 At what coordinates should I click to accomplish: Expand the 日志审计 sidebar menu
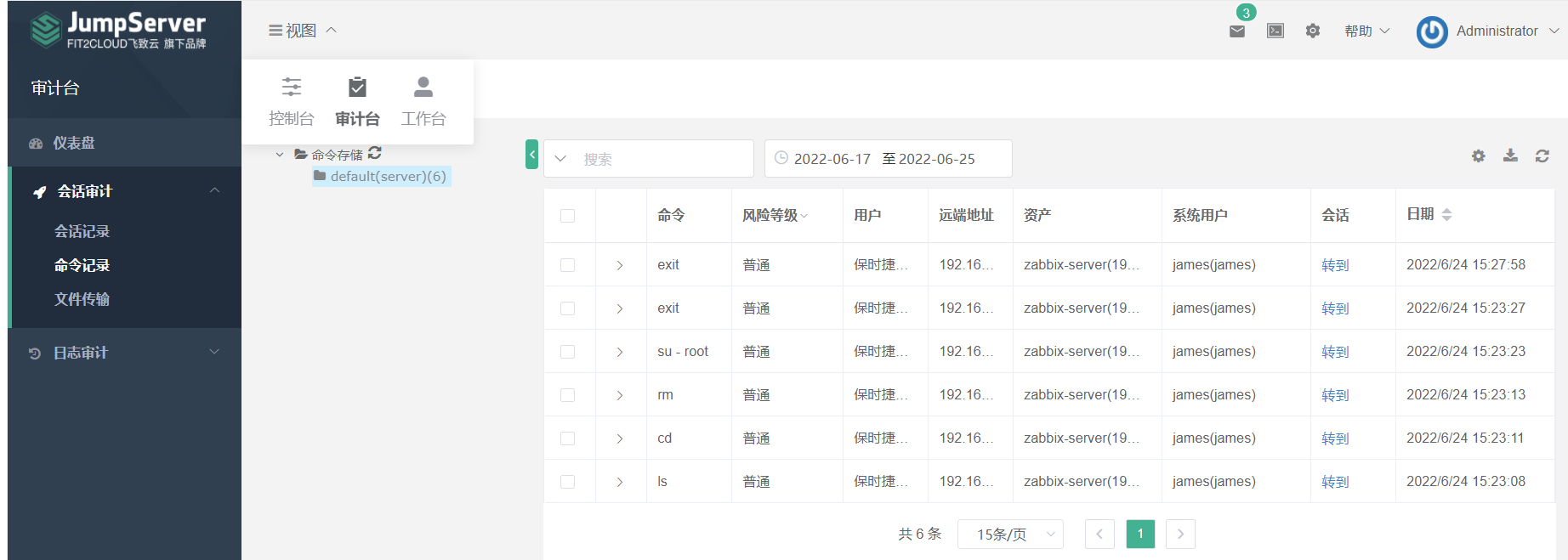pyautogui.click(x=124, y=353)
